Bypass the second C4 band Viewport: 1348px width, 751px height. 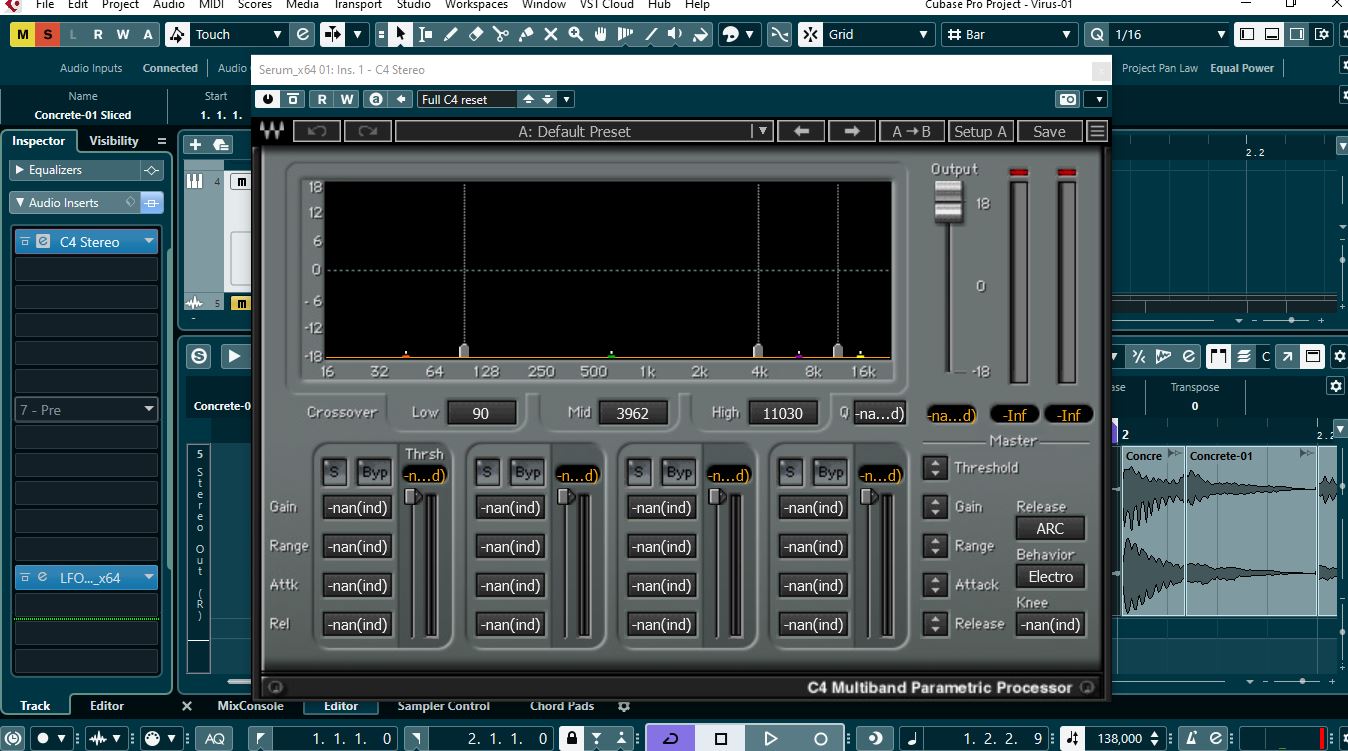click(527, 472)
